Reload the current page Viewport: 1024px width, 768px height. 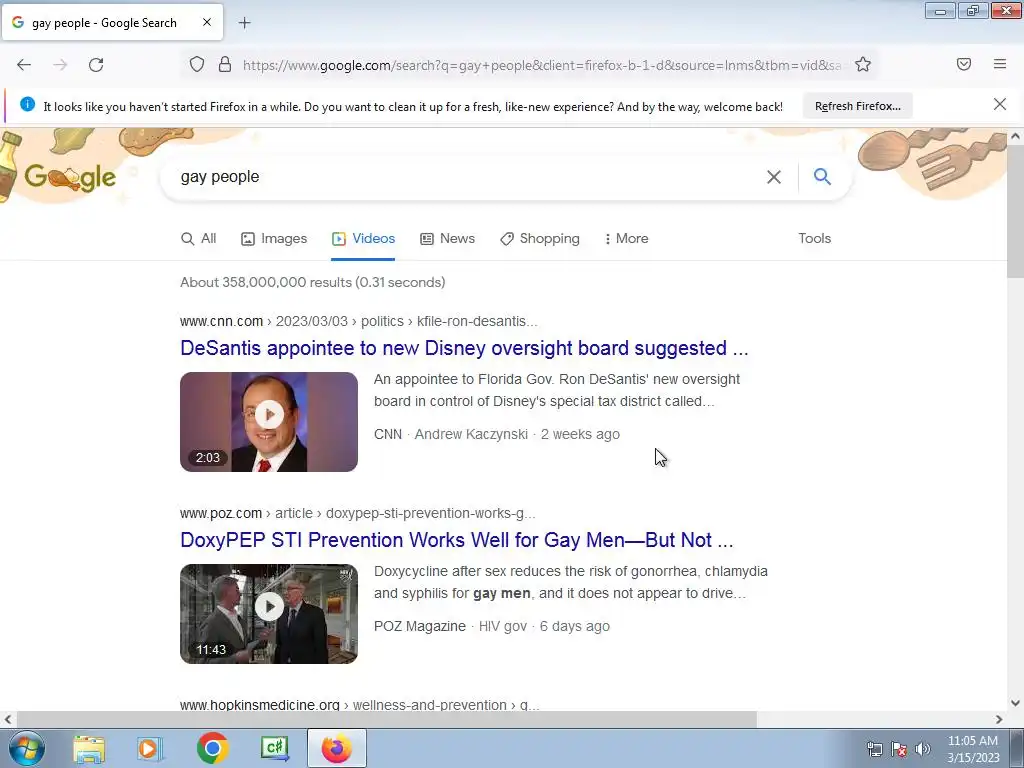(96, 65)
